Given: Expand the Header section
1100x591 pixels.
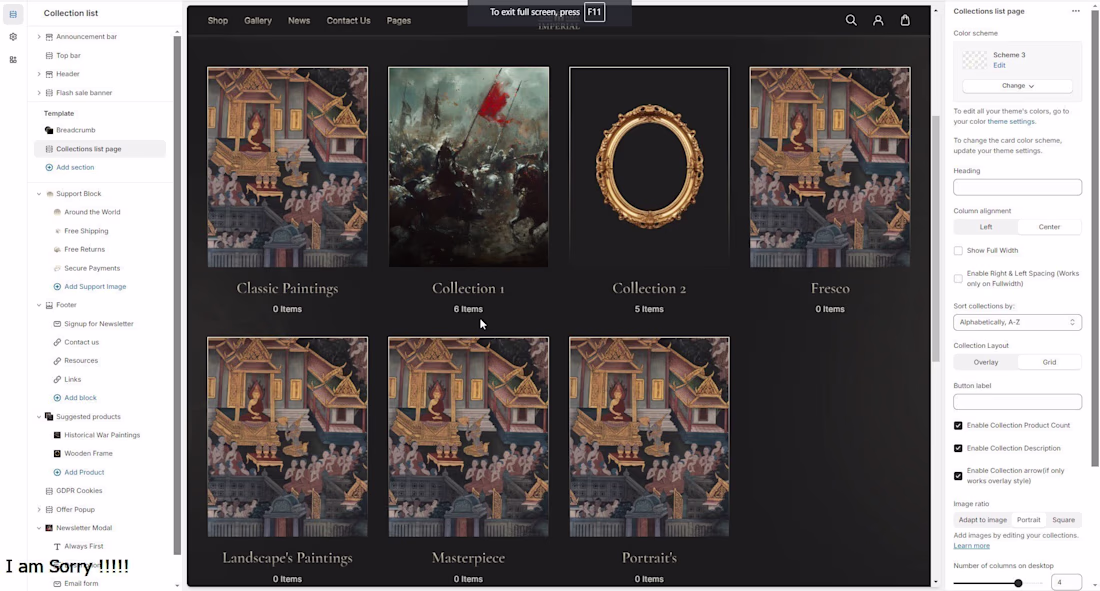Looking at the screenshot, I should (39, 74).
